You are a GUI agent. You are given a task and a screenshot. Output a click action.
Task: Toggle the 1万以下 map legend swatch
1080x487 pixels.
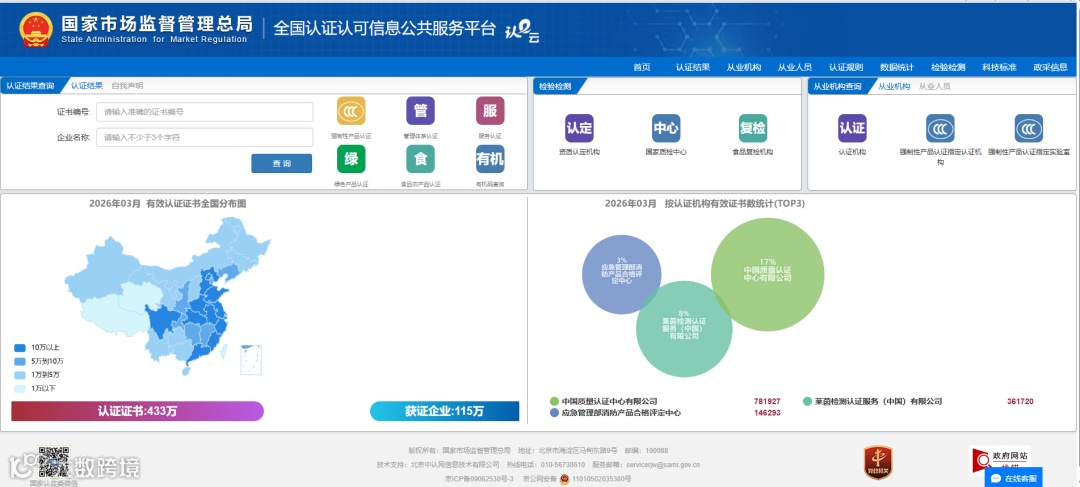20,388
